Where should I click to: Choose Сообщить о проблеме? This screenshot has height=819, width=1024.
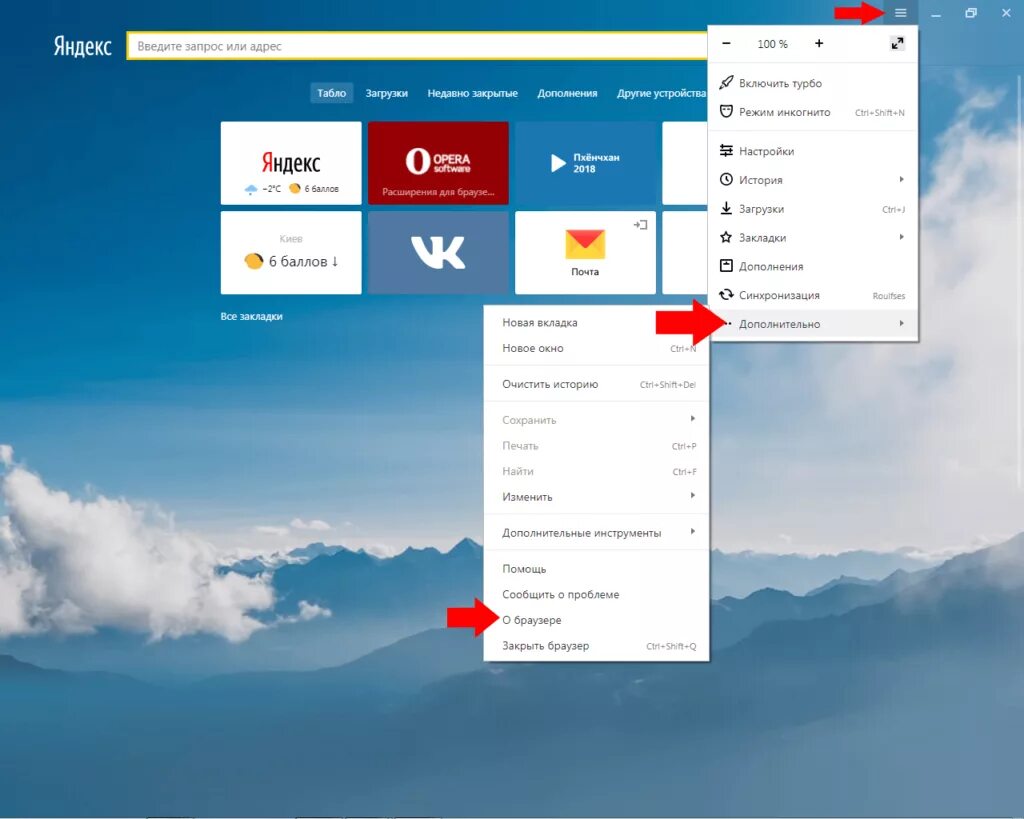pos(596,594)
